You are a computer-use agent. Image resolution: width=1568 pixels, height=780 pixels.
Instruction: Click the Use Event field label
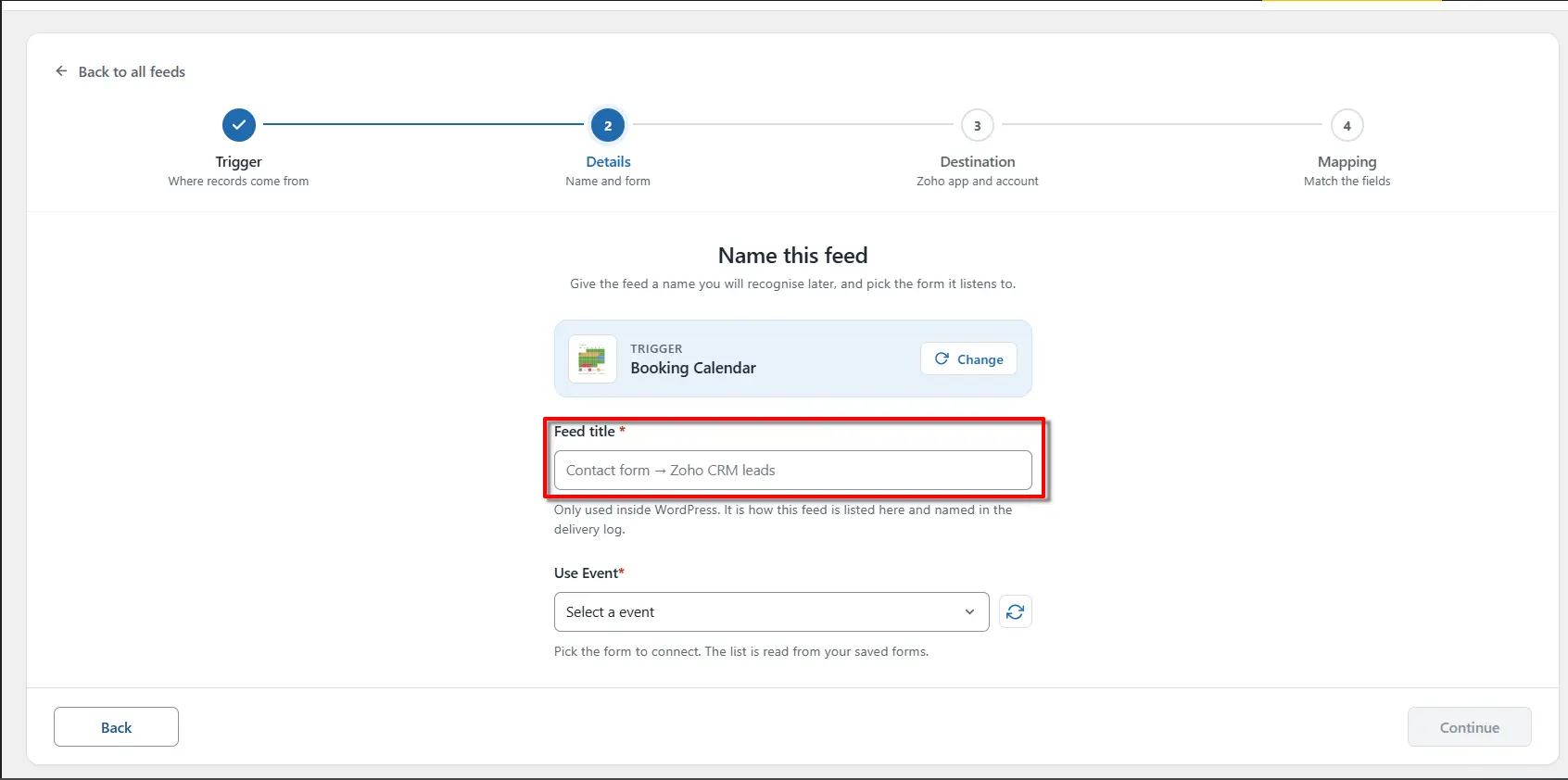coord(589,572)
